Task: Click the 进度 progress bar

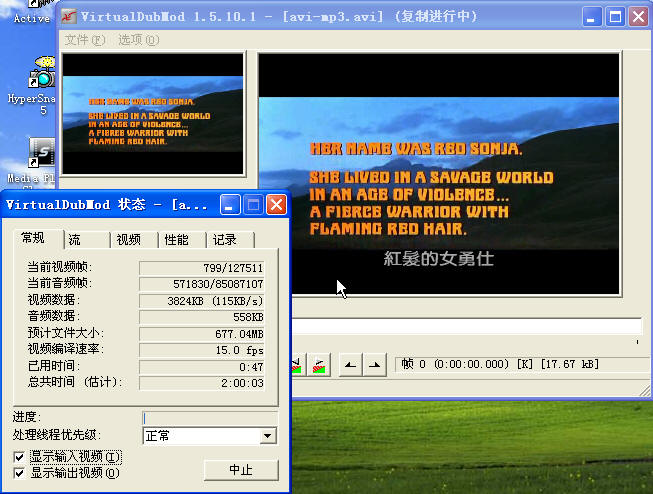Action: (x=210, y=418)
